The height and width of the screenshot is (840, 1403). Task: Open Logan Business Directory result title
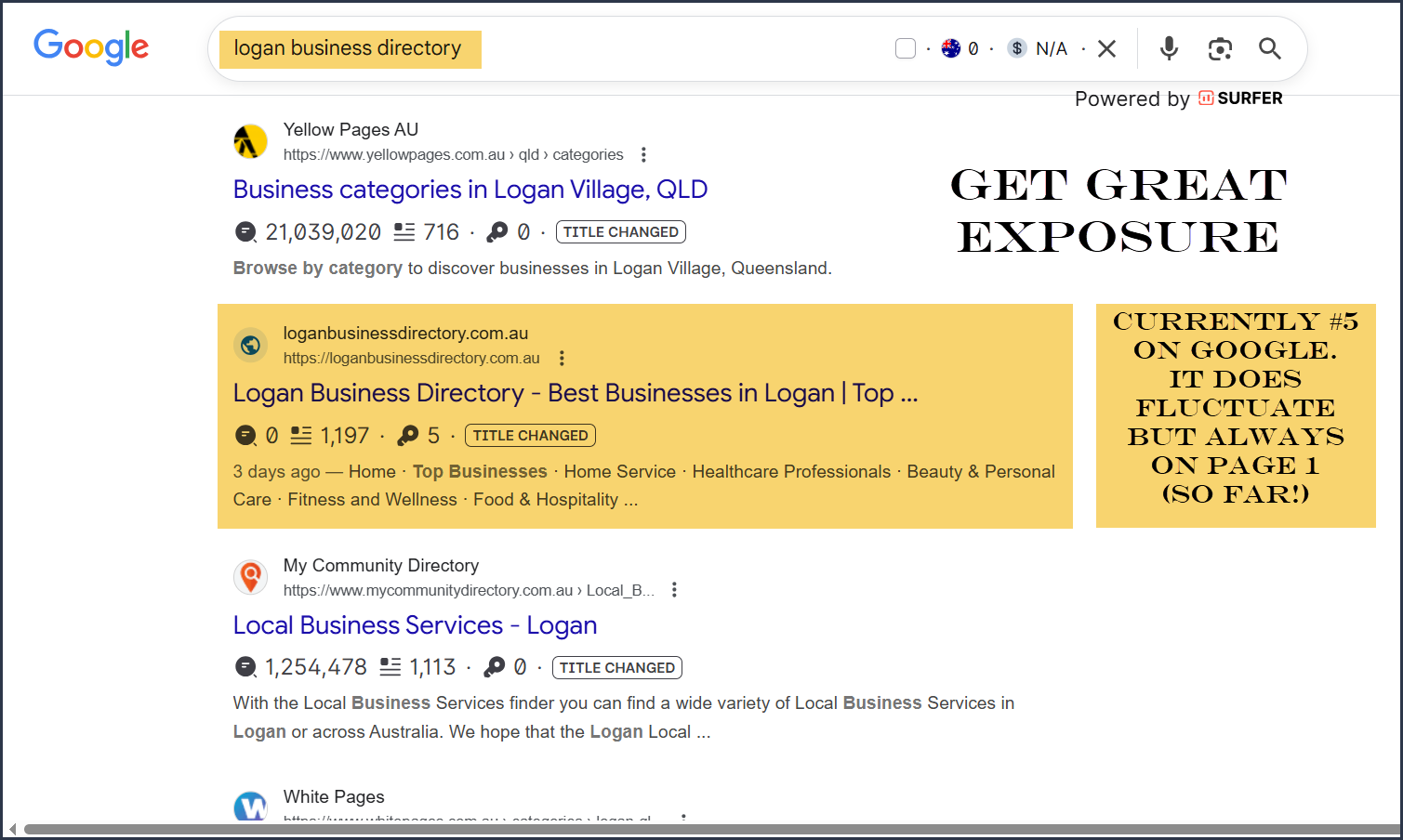click(x=575, y=393)
